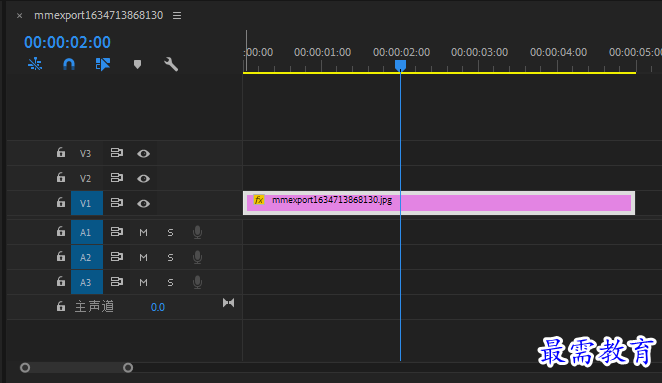Image resolution: width=662 pixels, height=383 pixels.
Task: Toggle sync lock for A2
Action: [x=117, y=256]
